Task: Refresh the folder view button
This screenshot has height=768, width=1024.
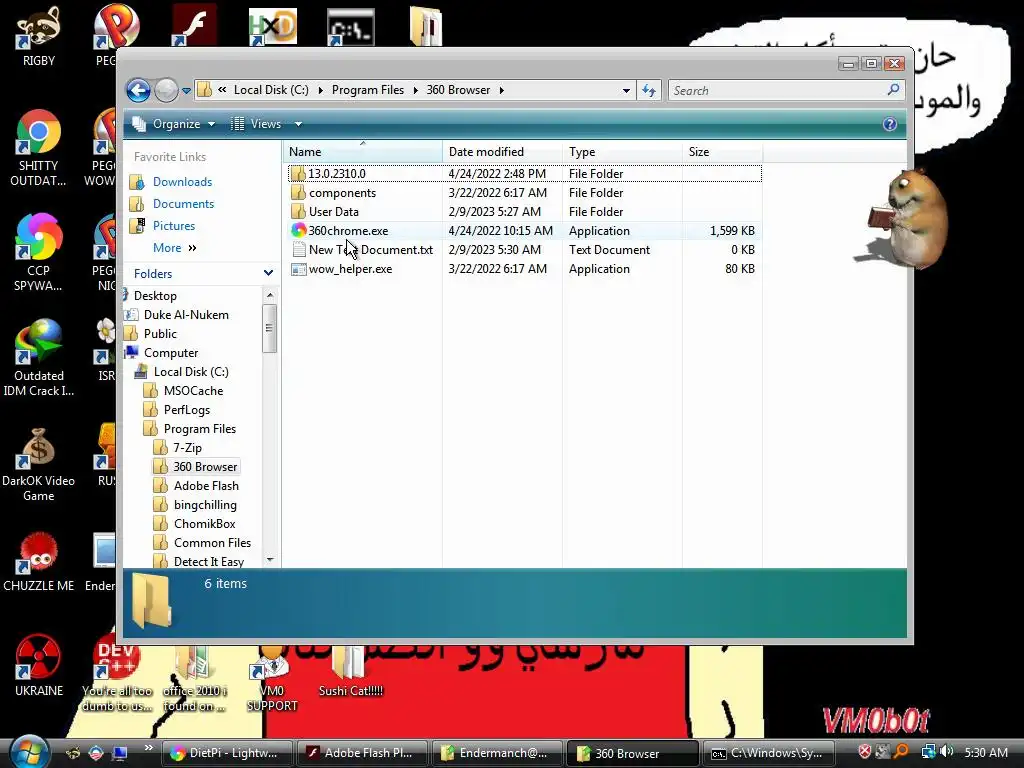Action: pyautogui.click(x=649, y=90)
